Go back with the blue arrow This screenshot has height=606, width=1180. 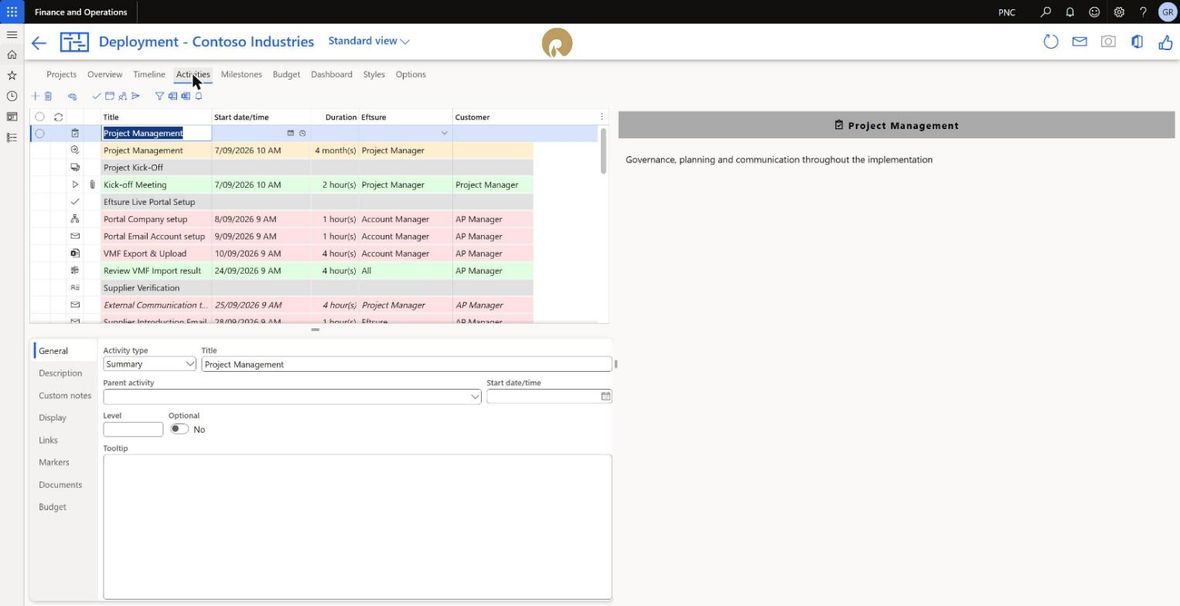pos(39,43)
